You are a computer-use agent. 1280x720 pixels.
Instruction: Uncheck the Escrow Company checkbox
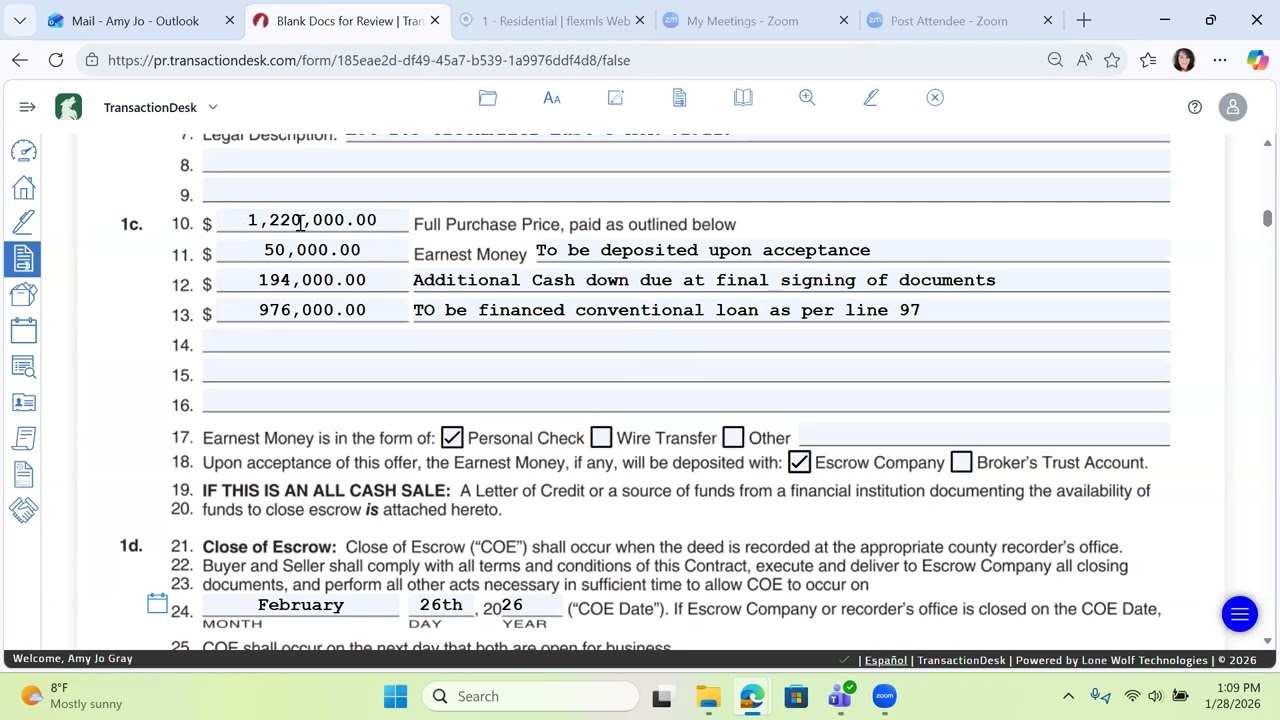click(799, 462)
